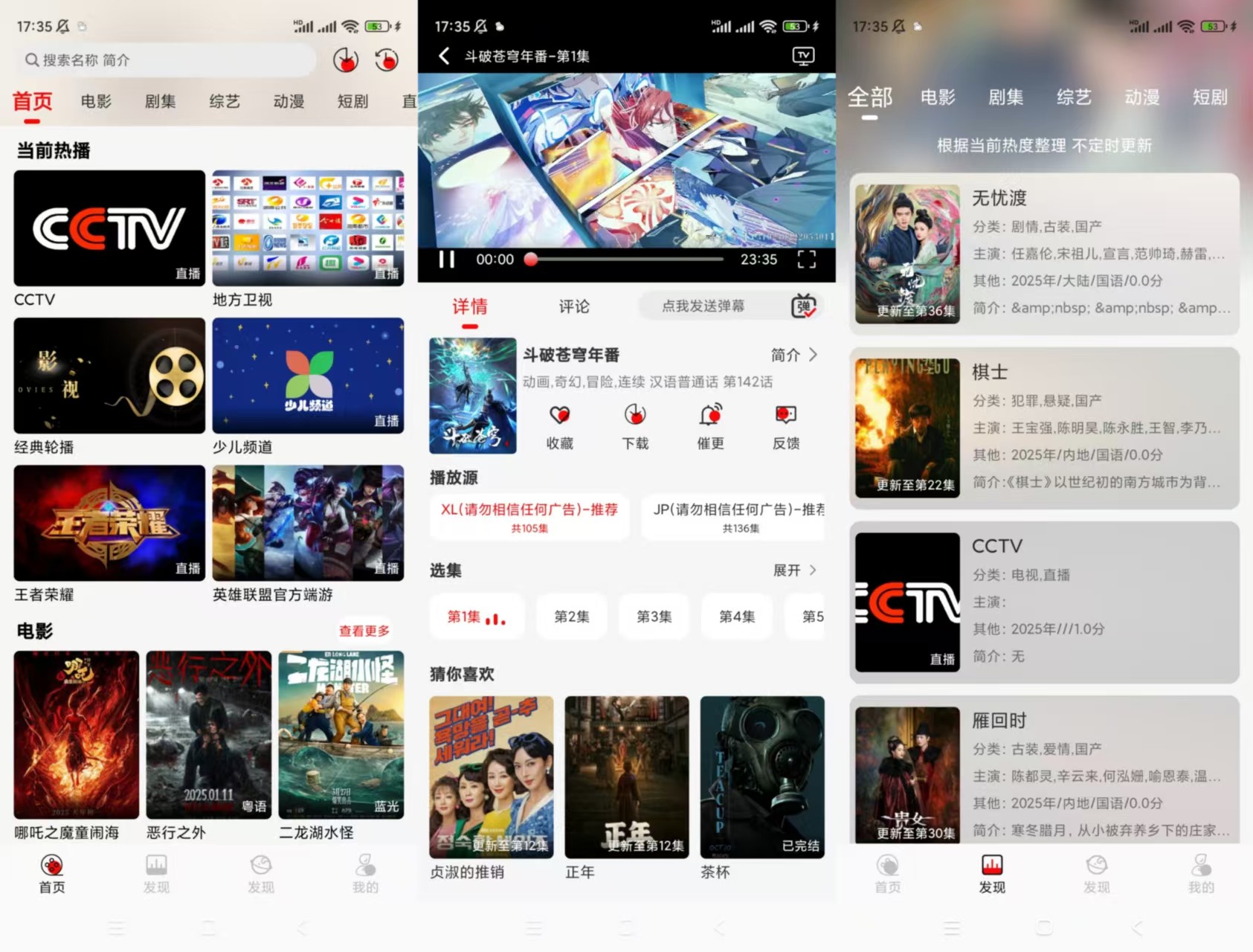
Task: Tap the 斗破苍穹年番 cover image
Action: (473, 396)
